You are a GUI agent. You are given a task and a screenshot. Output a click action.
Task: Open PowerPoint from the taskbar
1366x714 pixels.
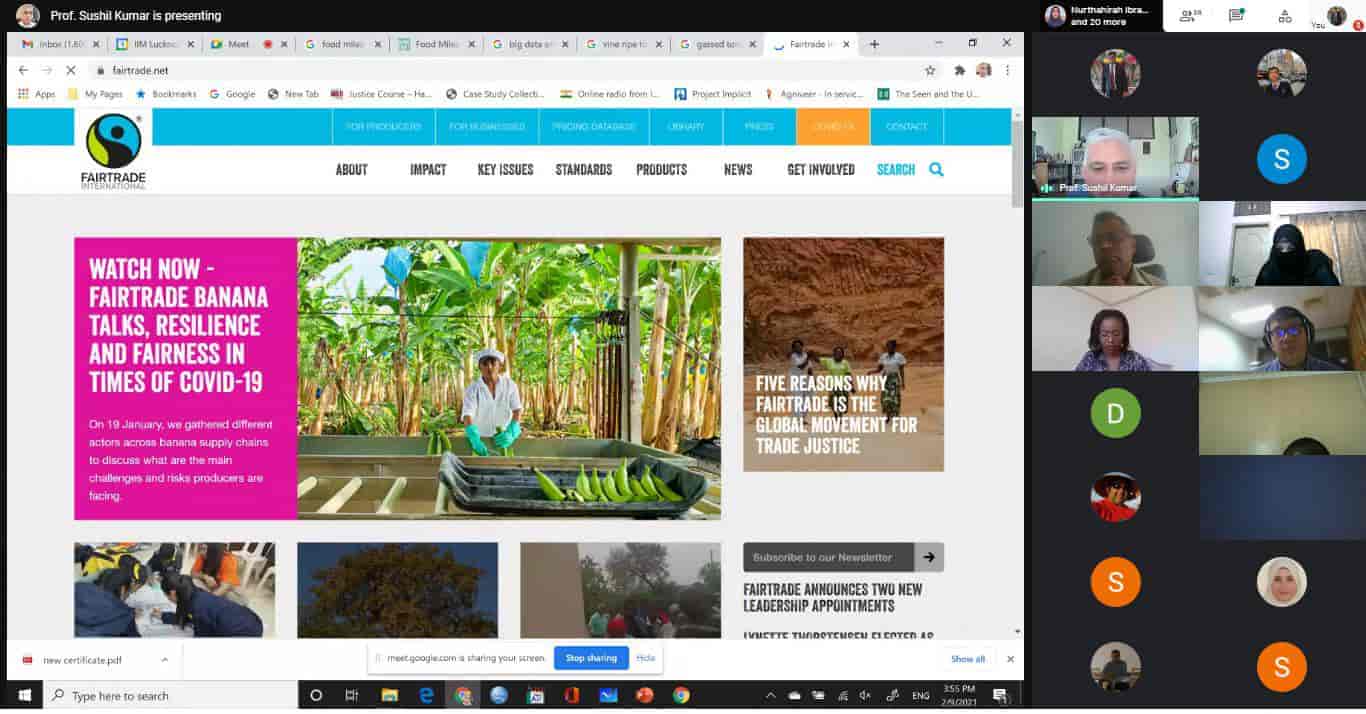[644, 695]
